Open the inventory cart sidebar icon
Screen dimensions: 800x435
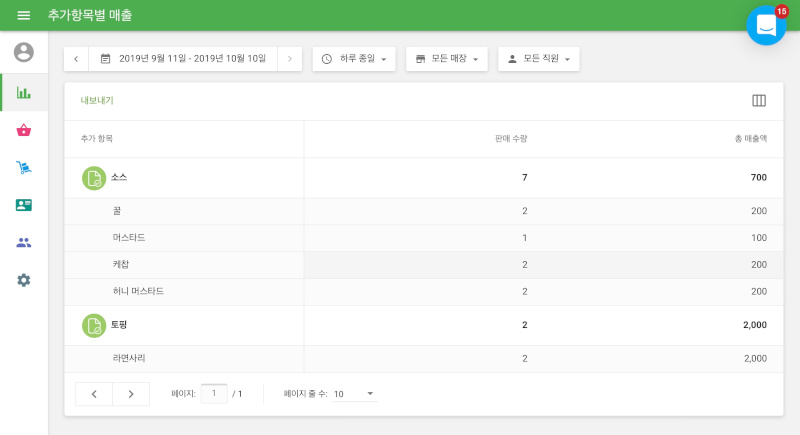(24, 167)
